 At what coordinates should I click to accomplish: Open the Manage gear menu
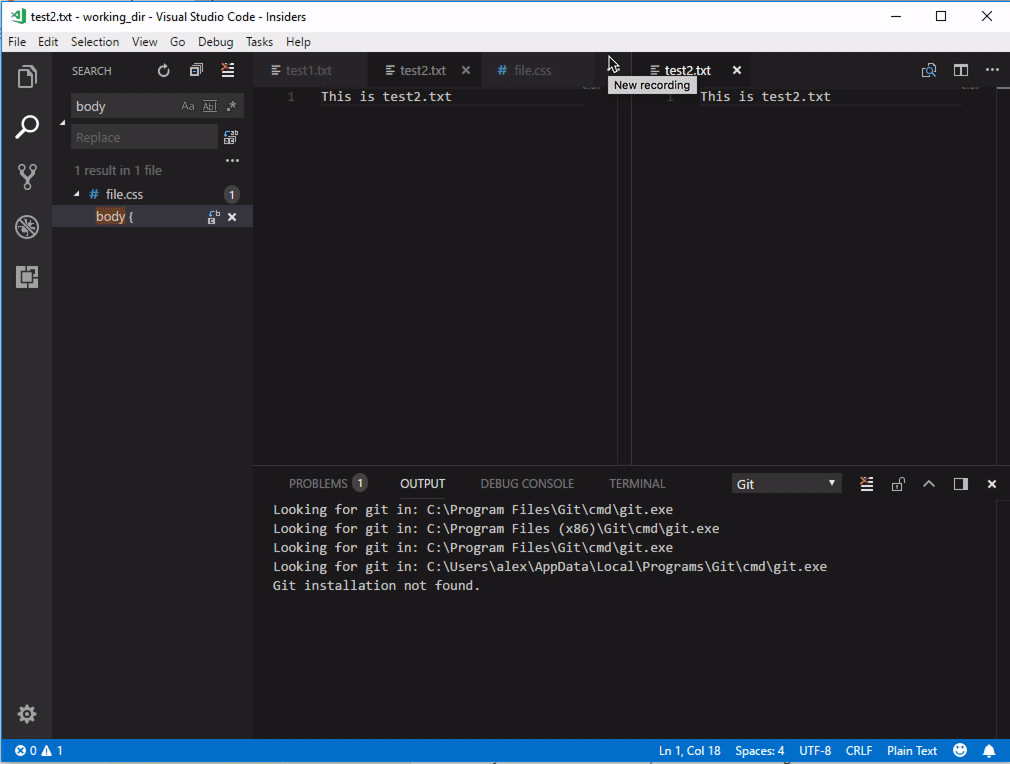(26, 714)
